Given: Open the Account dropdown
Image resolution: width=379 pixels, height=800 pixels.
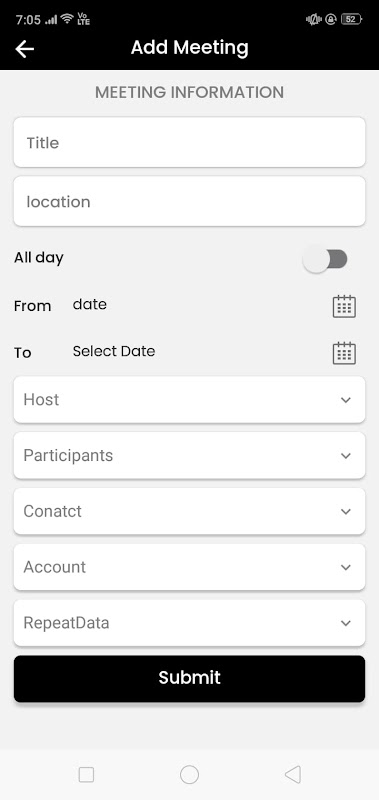Looking at the screenshot, I should point(189,567).
